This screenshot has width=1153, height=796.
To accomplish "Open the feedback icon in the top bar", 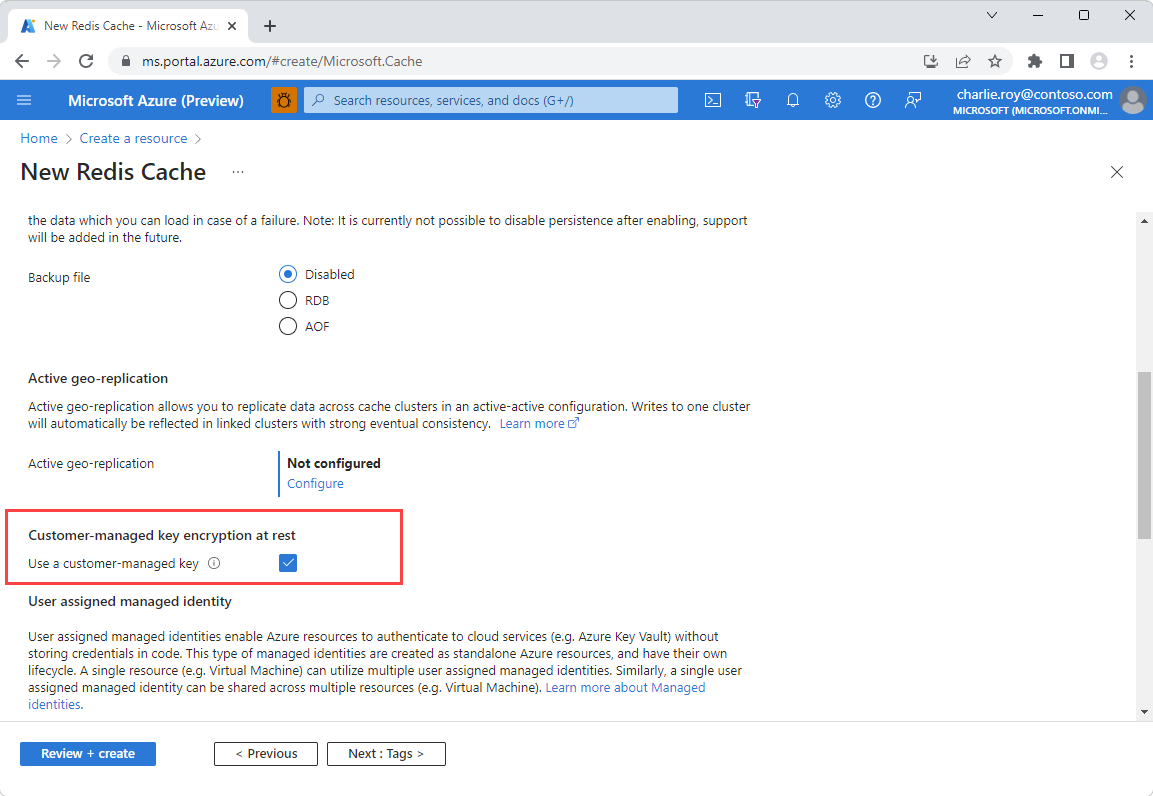I will (913, 100).
